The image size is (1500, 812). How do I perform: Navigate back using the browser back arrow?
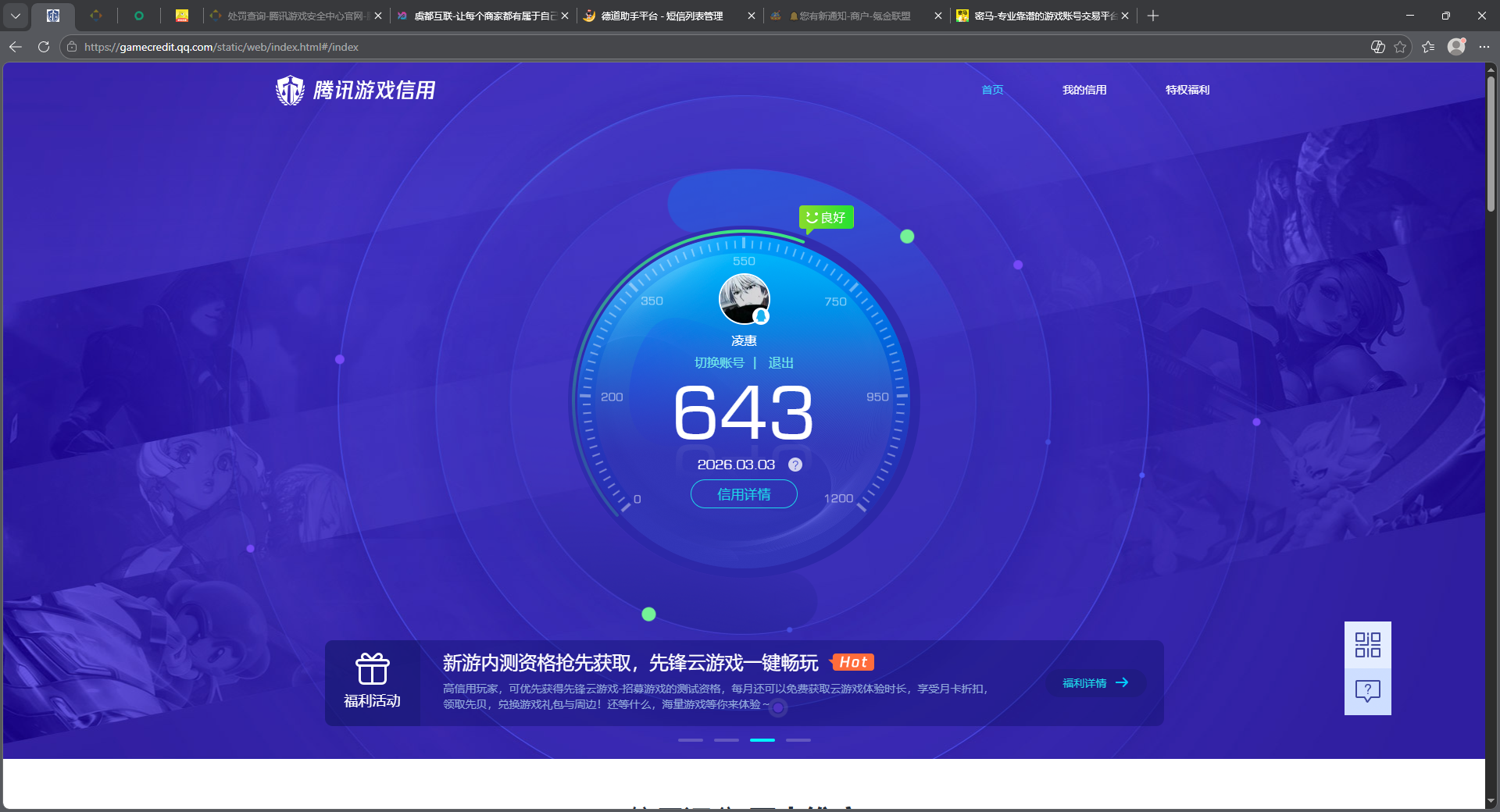[x=15, y=47]
